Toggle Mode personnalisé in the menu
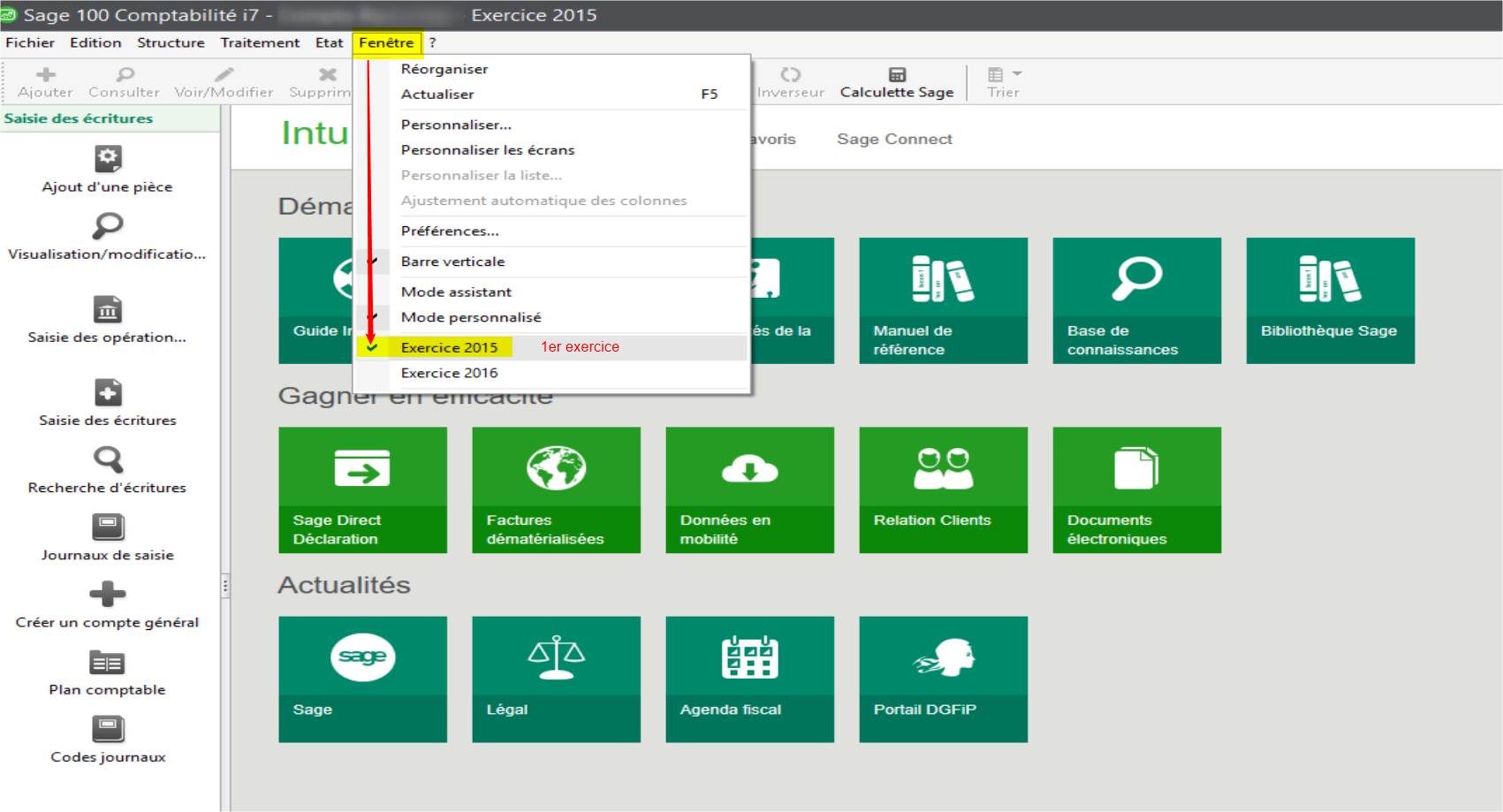The width and height of the screenshot is (1503, 812). (470, 317)
